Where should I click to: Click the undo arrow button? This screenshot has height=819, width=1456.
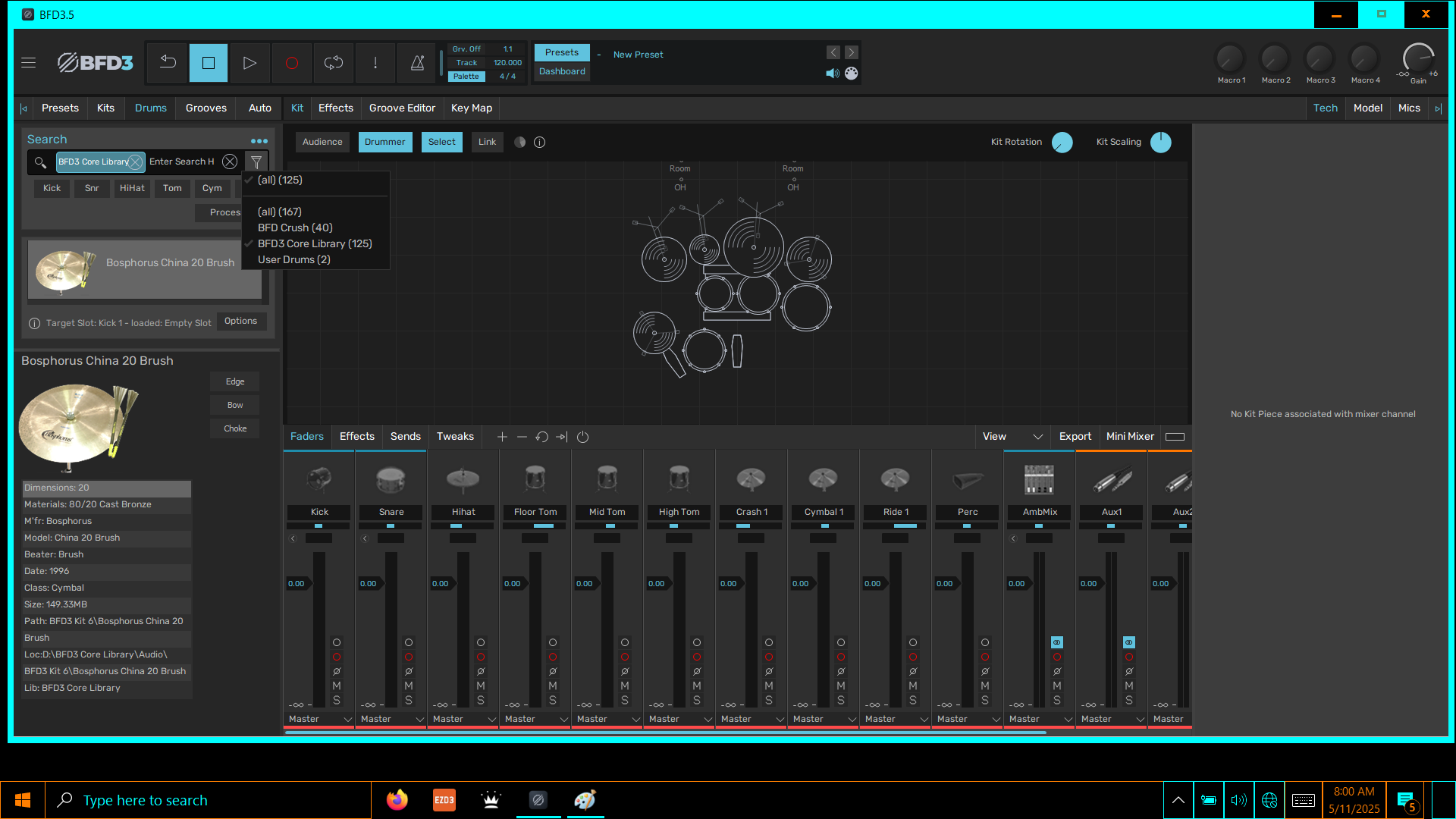168,63
